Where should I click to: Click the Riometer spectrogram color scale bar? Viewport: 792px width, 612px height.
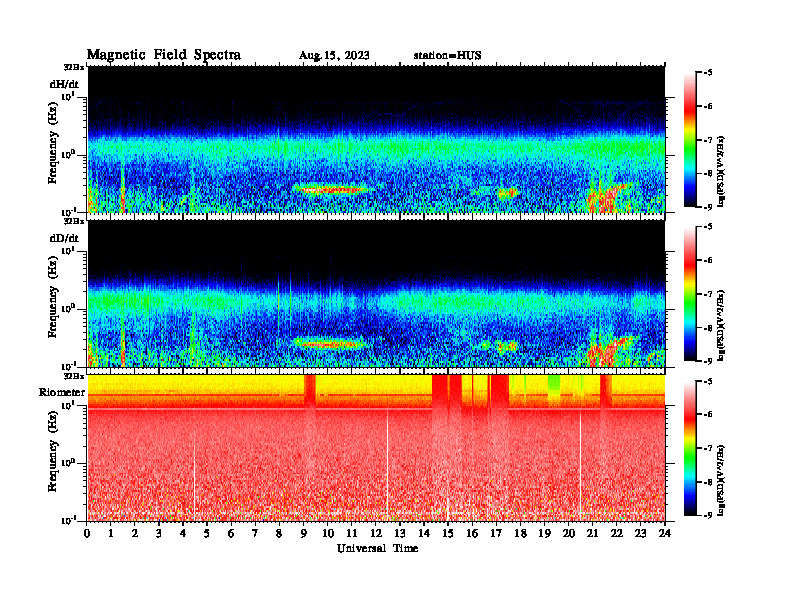coord(689,448)
